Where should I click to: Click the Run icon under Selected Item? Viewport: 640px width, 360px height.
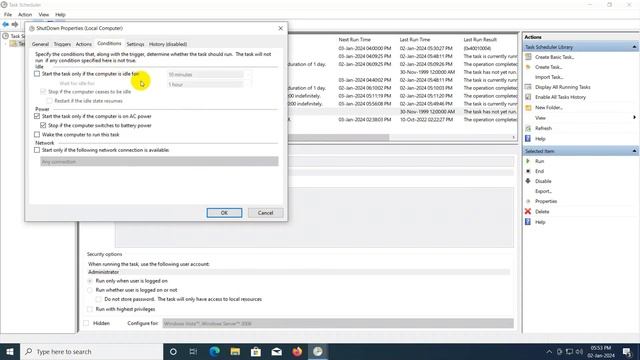528,161
